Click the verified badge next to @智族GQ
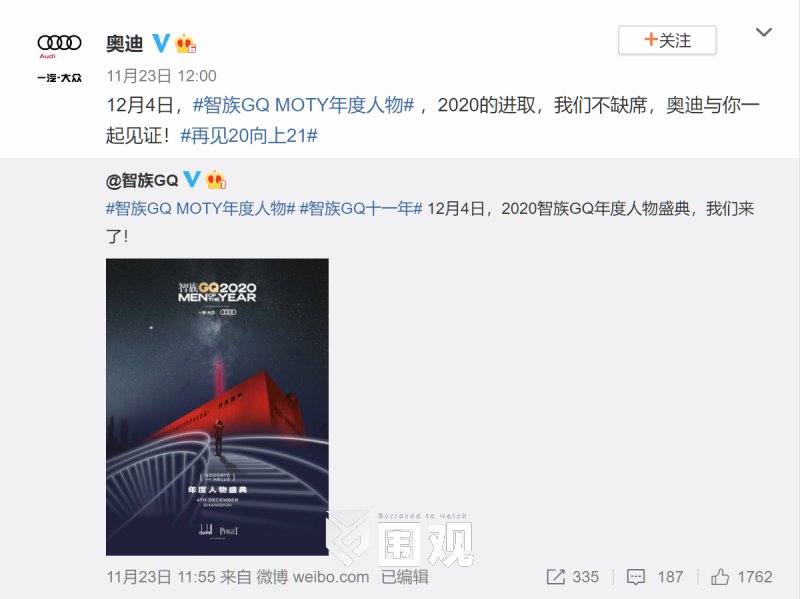 click(192, 179)
